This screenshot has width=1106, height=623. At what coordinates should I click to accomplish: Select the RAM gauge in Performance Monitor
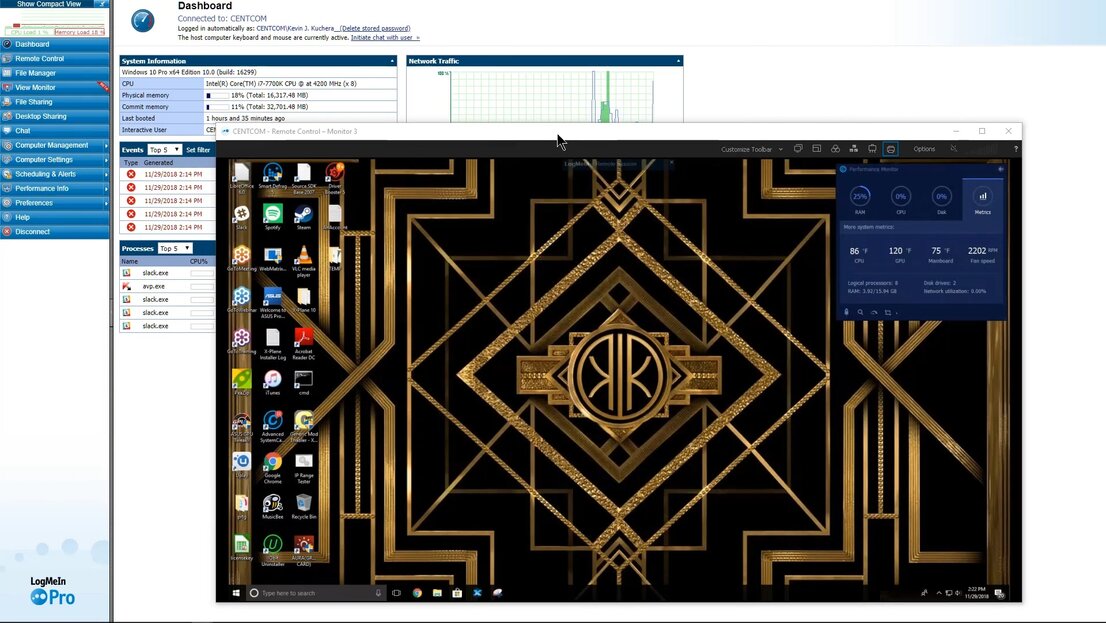tap(859, 197)
